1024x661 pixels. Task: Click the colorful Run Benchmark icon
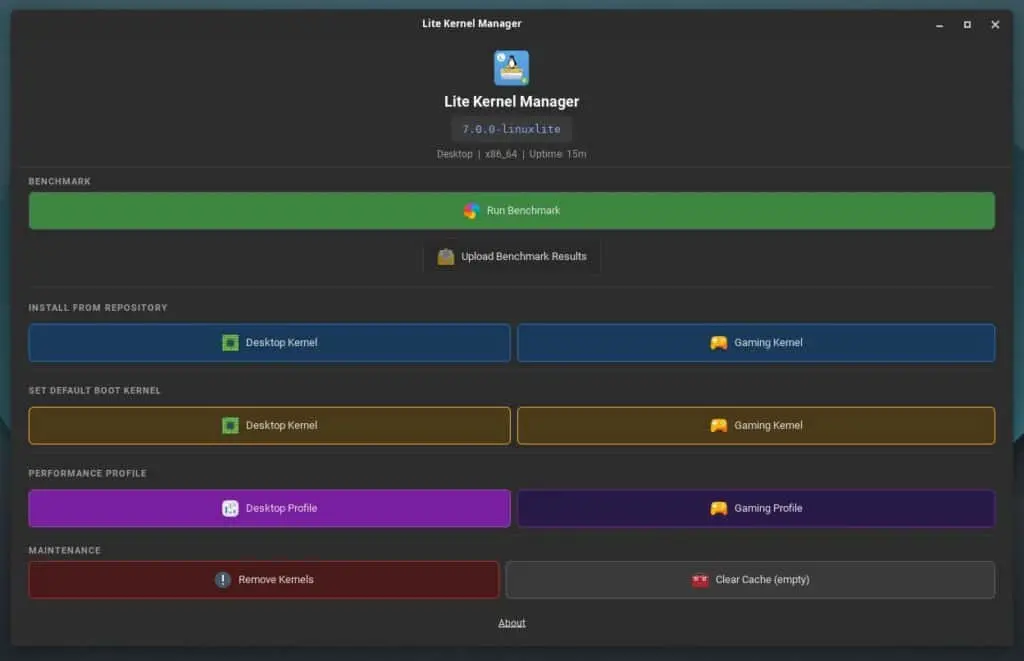(x=471, y=211)
